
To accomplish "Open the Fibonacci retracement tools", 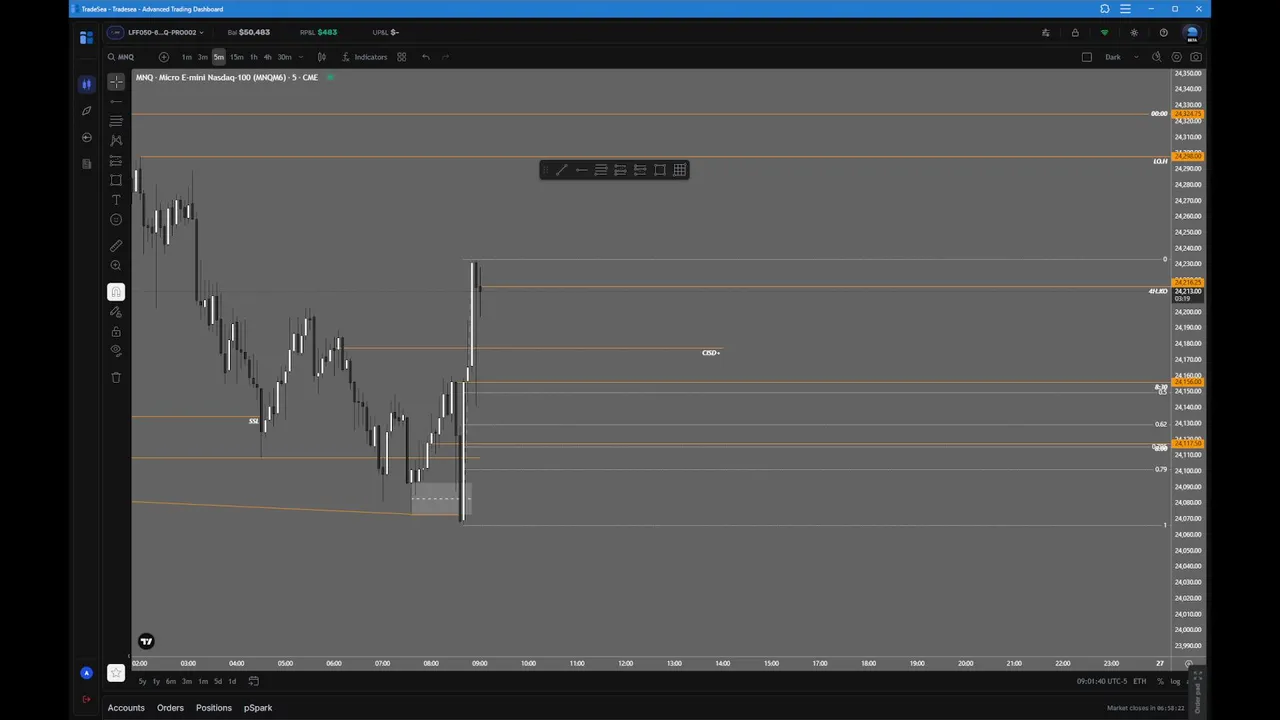I will [116, 121].
